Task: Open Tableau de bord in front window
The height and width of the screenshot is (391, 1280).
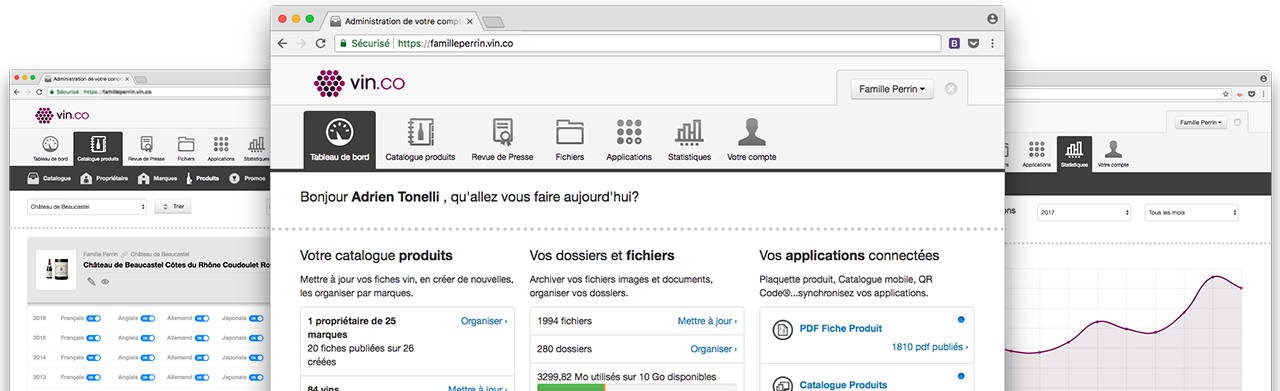Action: (340, 139)
